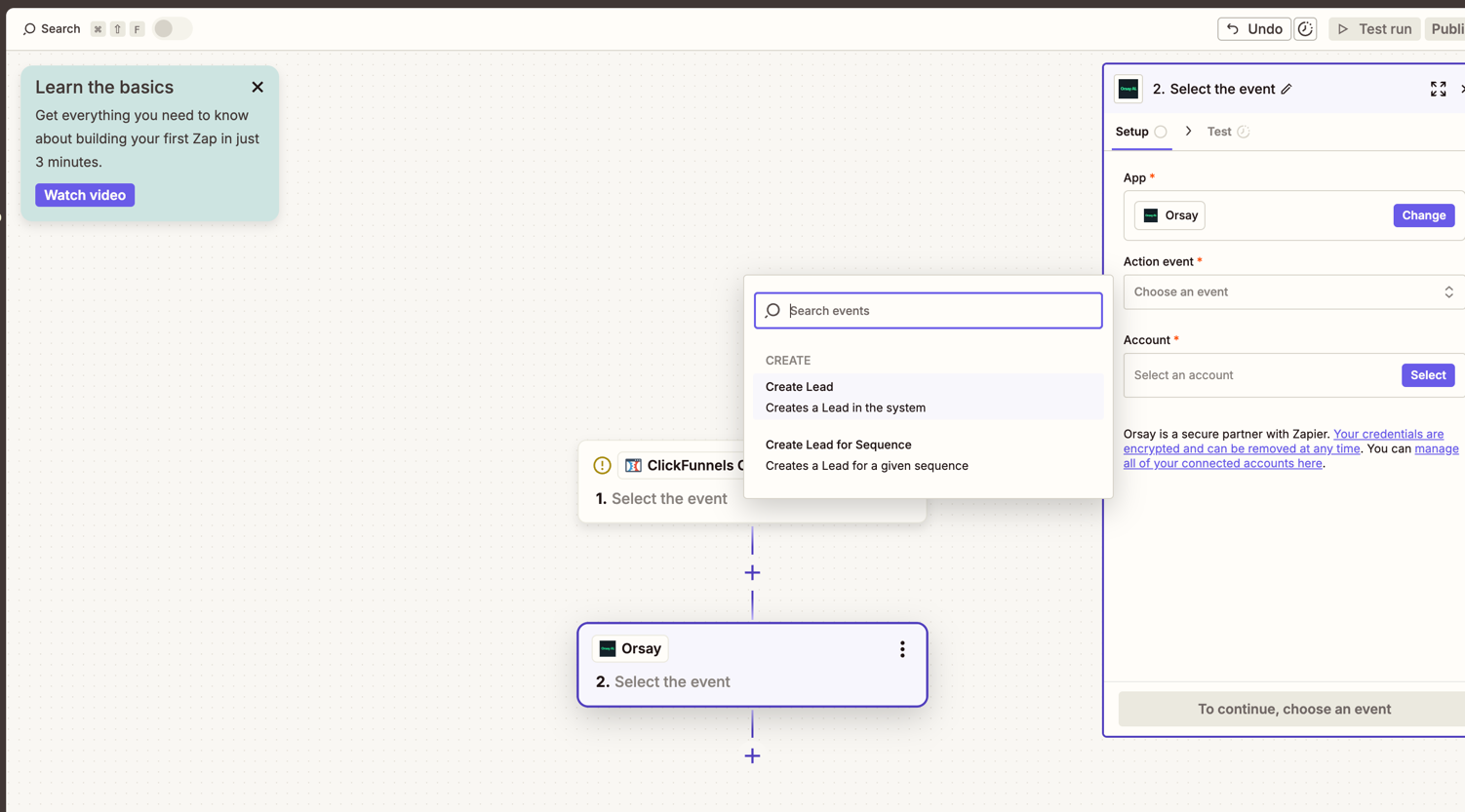Open the Search box in top bar
This screenshot has height=812, width=1465.
pyautogui.click(x=51, y=29)
